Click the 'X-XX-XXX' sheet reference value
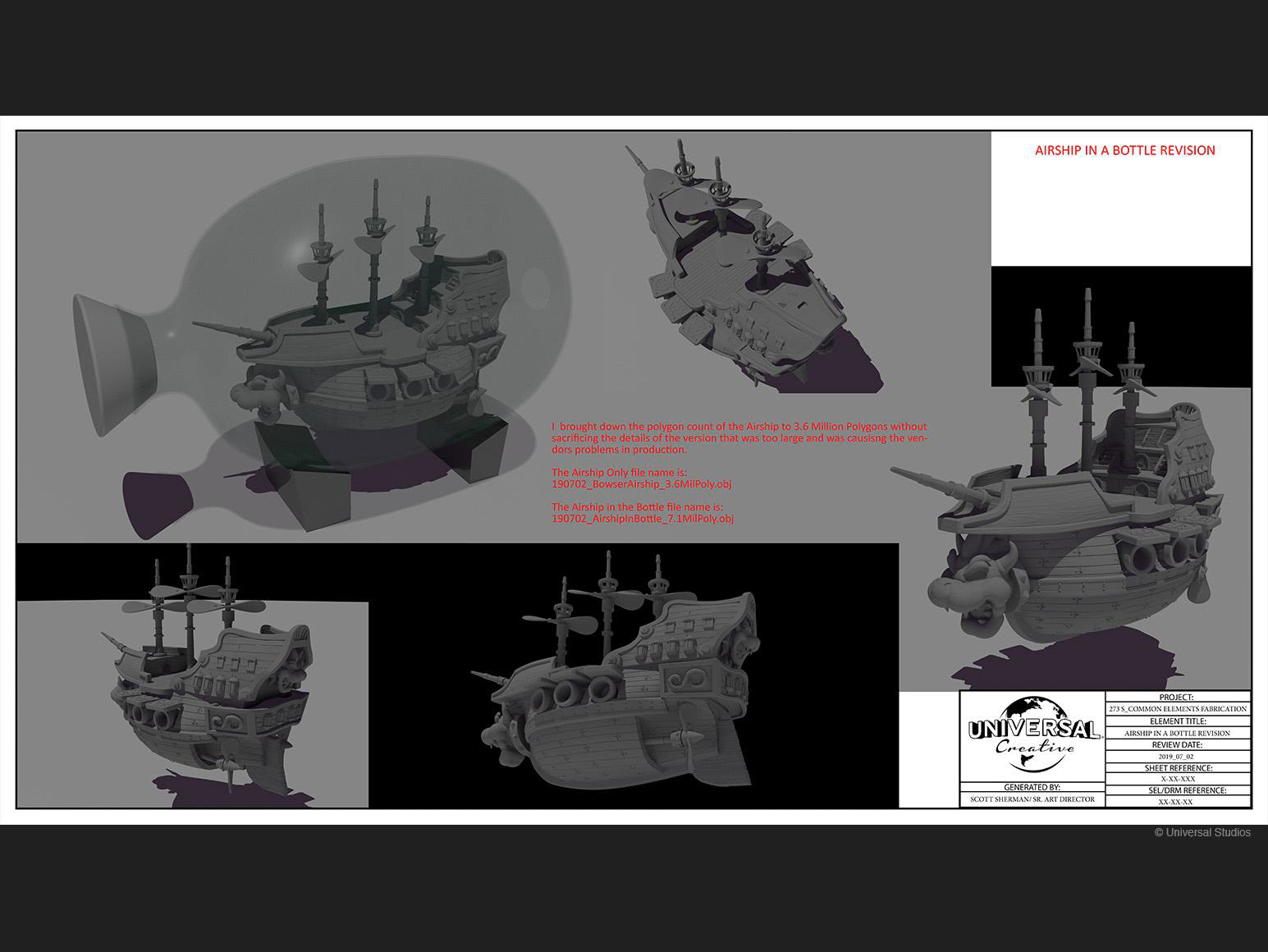1268x952 pixels. click(x=1178, y=779)
